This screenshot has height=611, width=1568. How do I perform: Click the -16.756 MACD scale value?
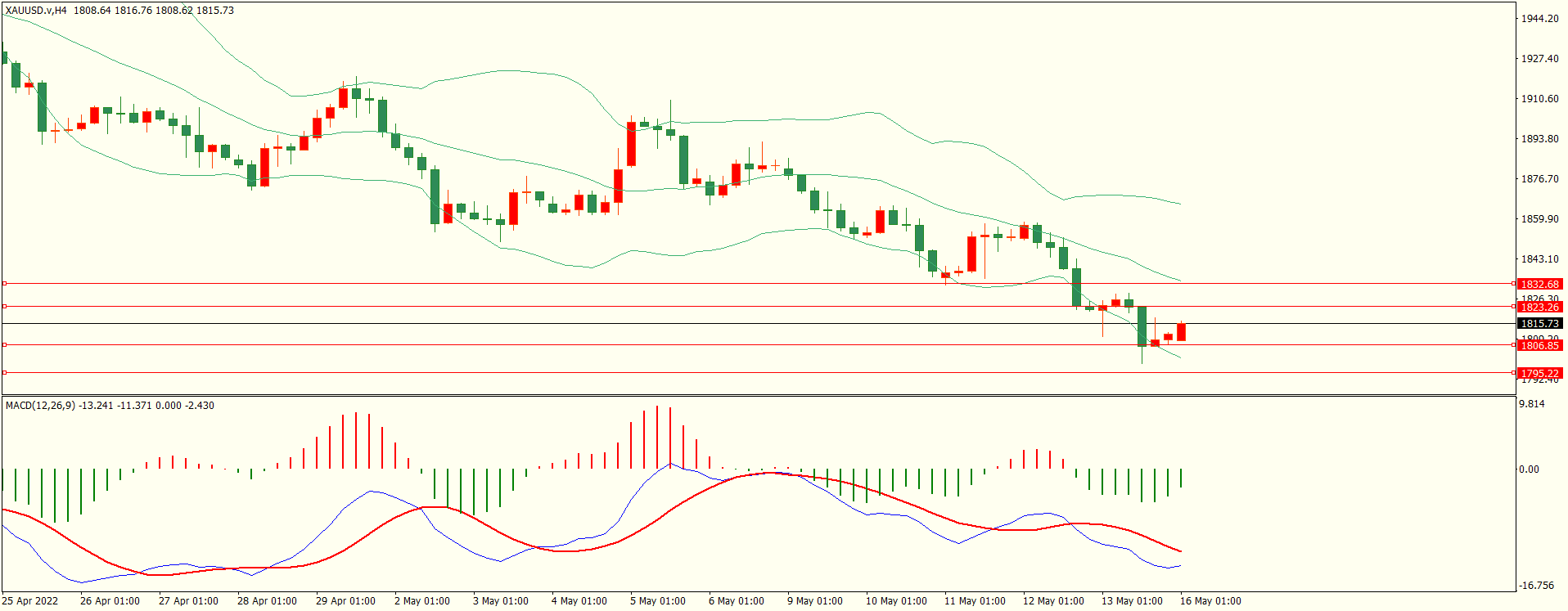tap(1536, 586)
